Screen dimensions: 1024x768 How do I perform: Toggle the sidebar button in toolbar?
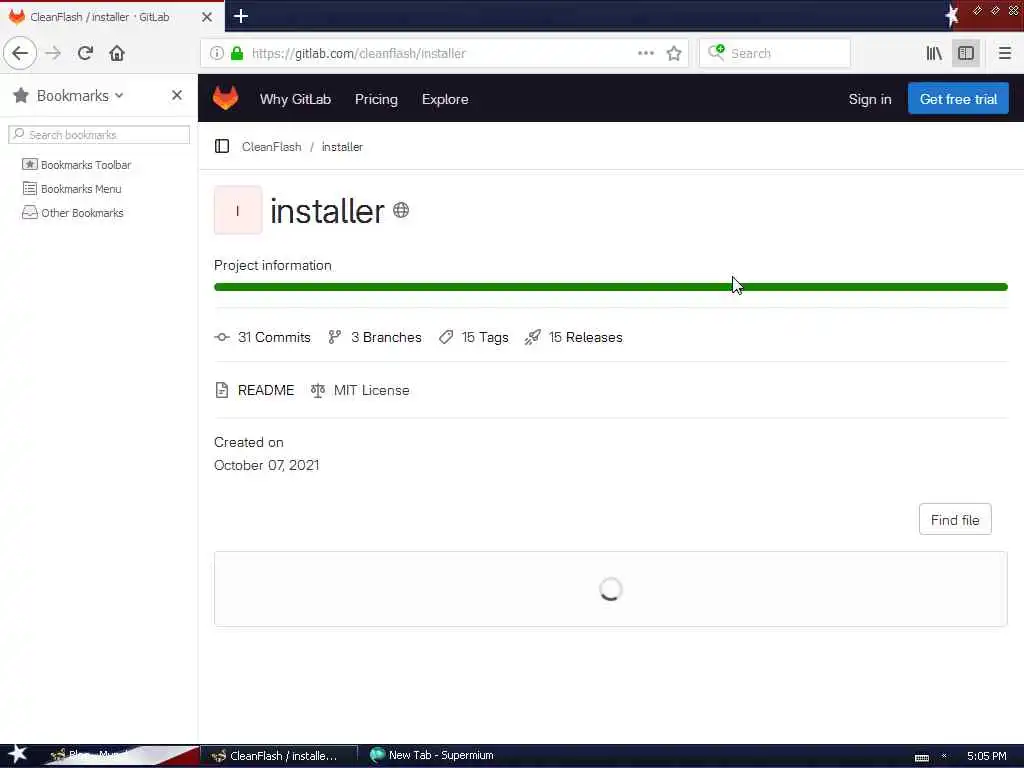pos(966,53)
